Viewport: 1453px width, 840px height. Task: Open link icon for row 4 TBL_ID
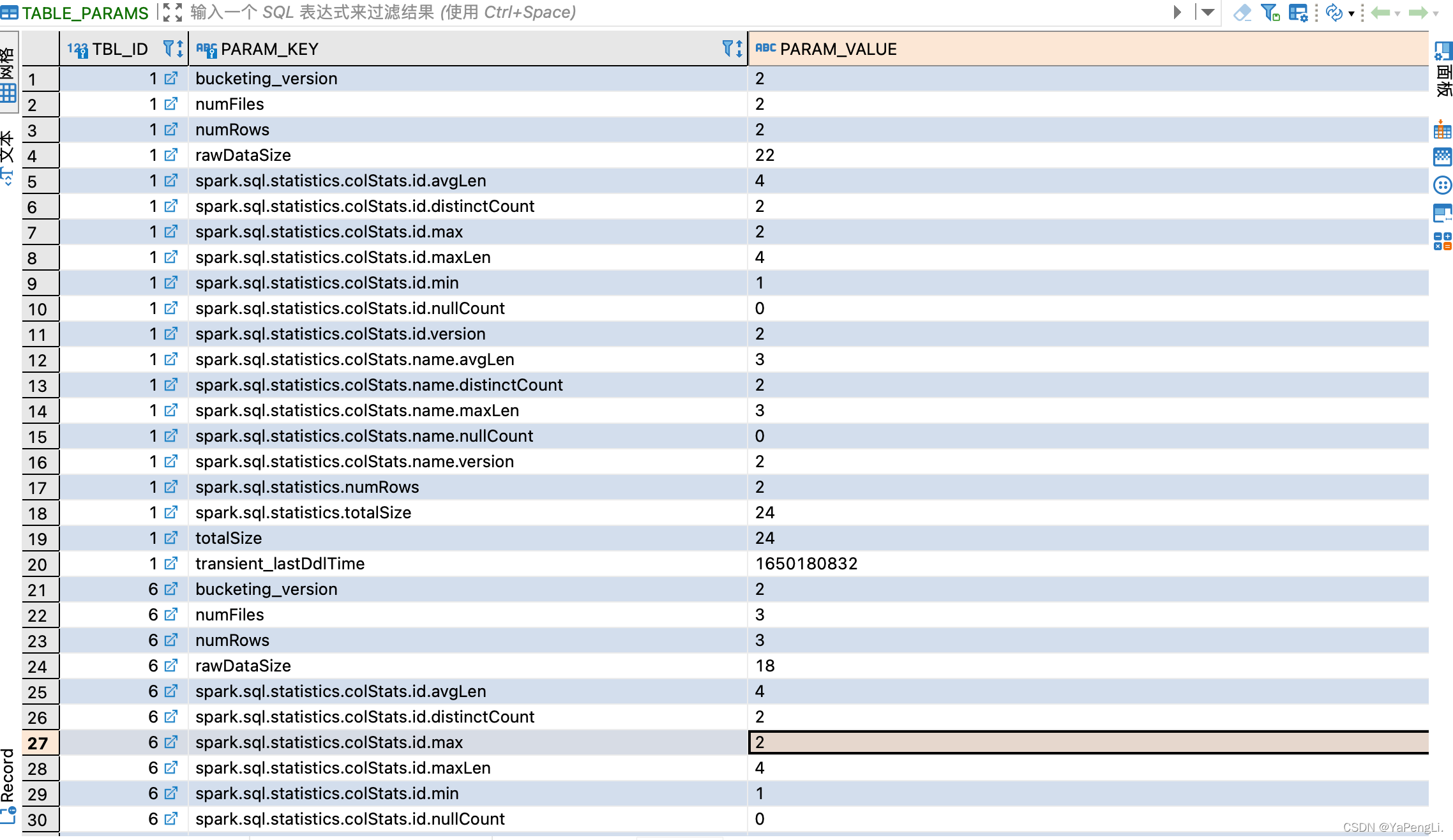click(170, 155)
